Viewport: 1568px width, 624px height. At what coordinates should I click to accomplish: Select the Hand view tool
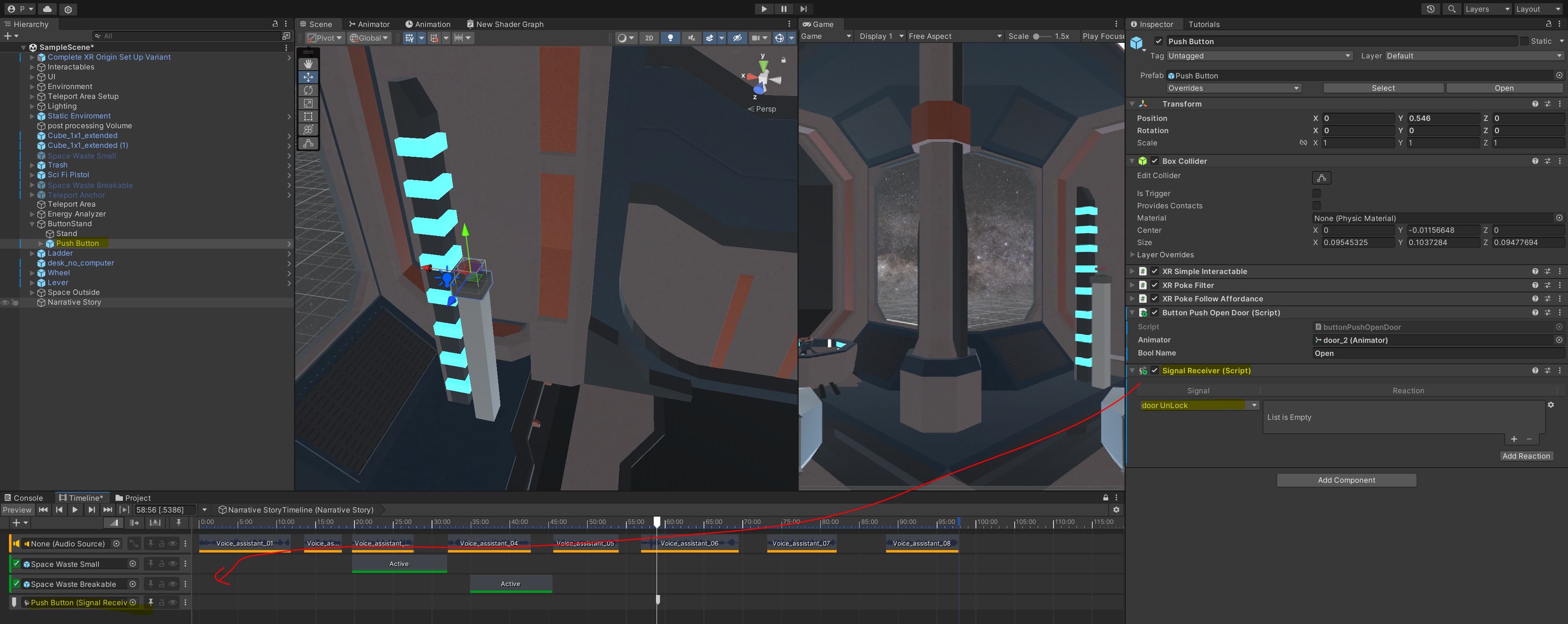pos(308,64)
